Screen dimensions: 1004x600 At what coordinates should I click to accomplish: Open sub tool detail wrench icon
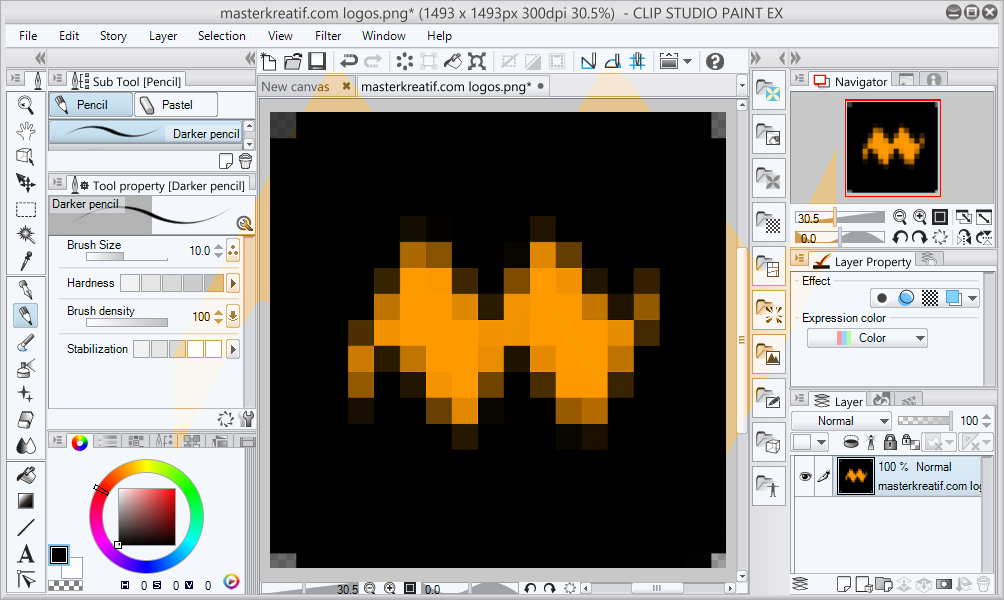pyautogui.click(x=246, y=419)
